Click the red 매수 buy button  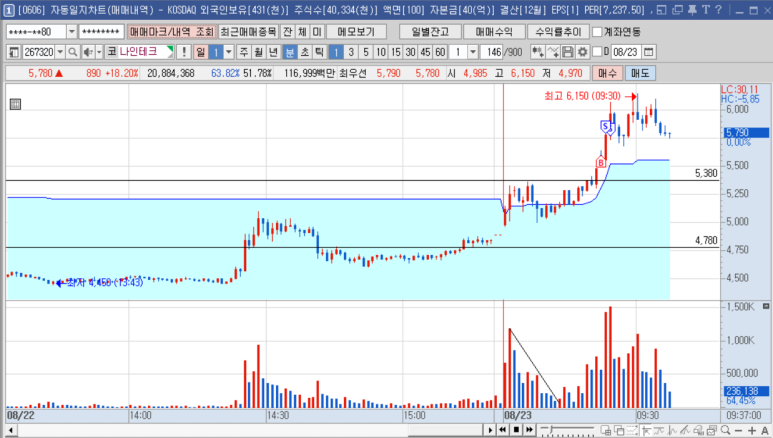607,73
